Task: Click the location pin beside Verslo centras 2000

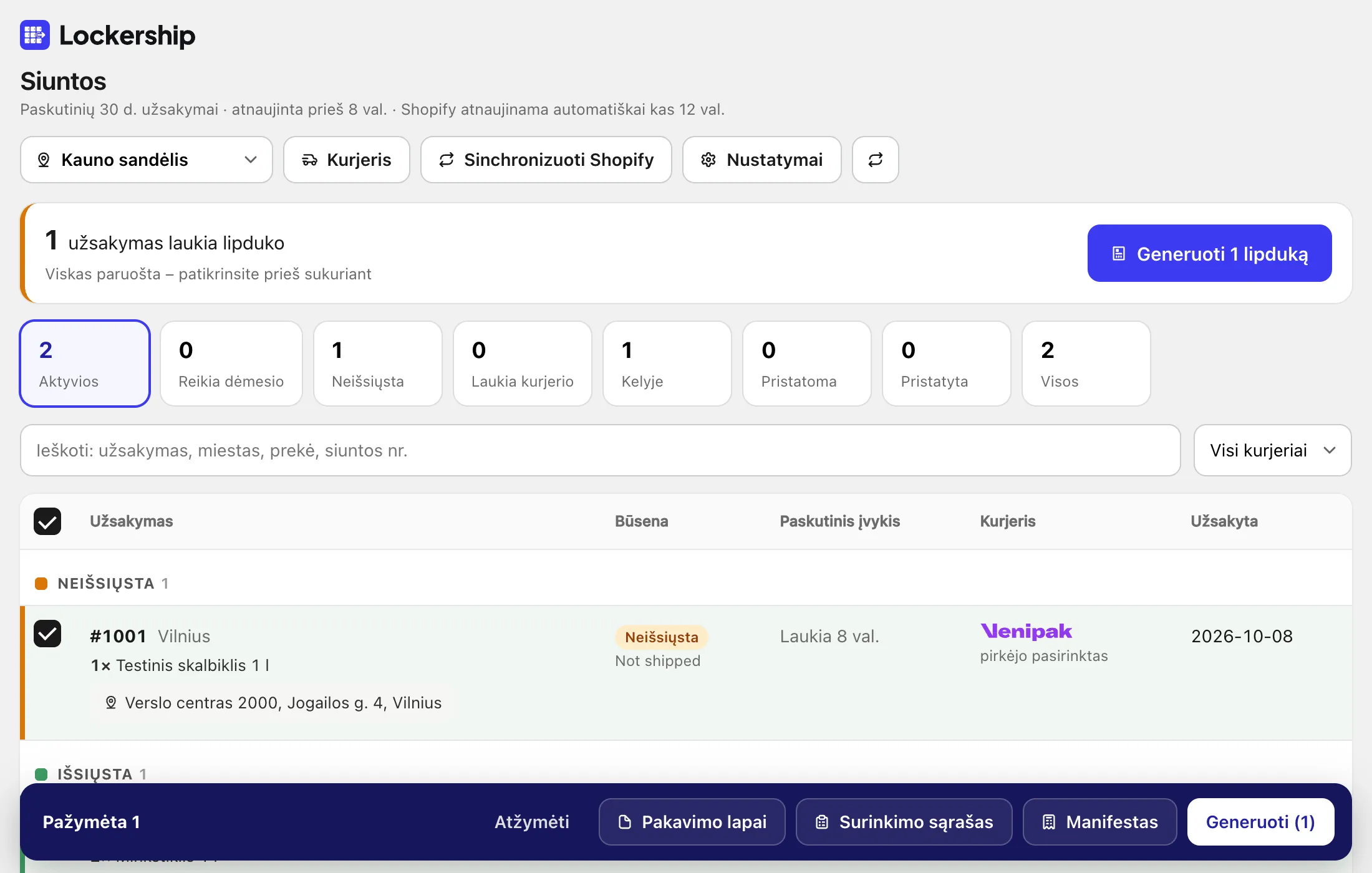Action: (111, 703)
